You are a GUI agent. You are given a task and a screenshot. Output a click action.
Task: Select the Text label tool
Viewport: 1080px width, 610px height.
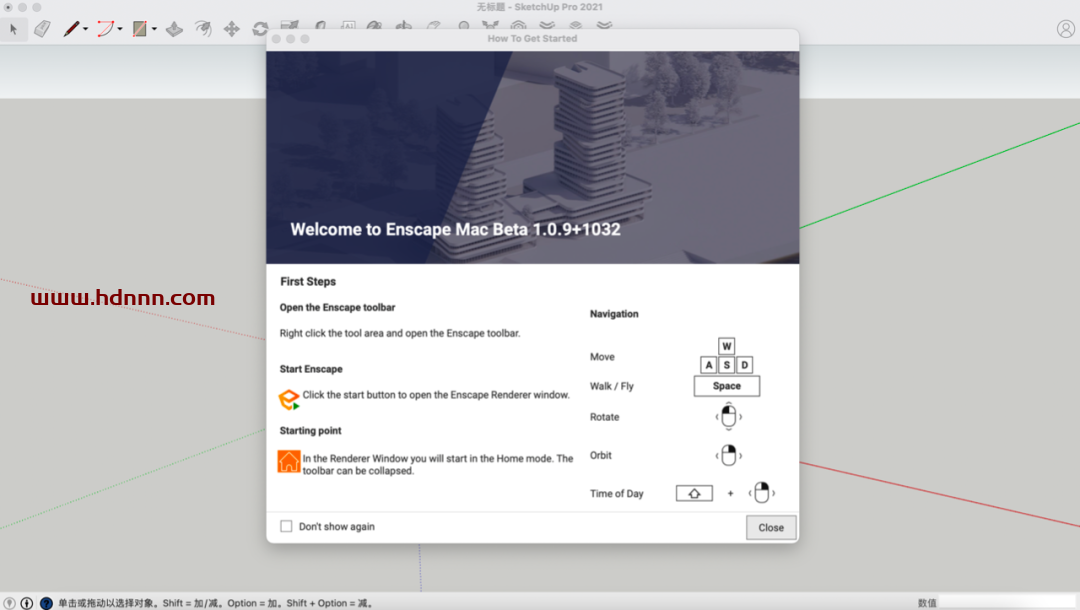[348, 25]
